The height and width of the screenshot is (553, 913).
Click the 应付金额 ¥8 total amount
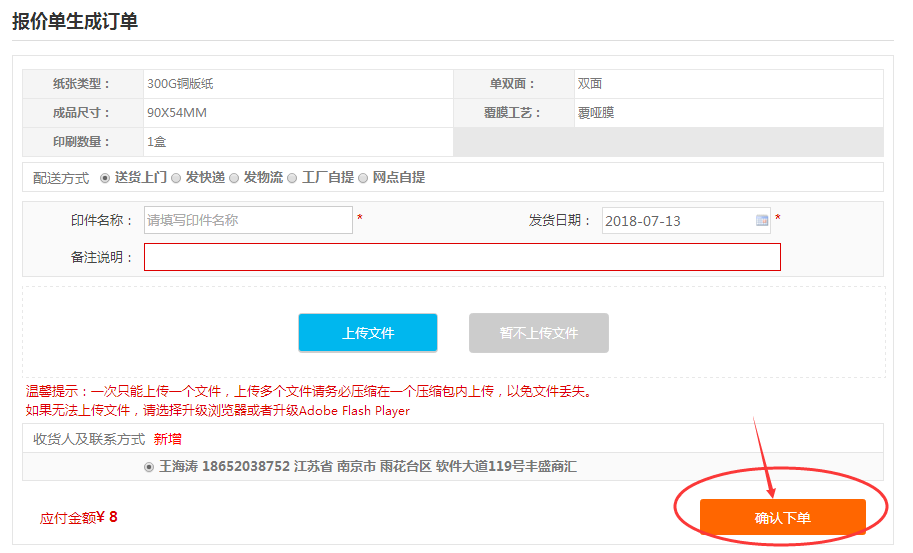(79, 517)
